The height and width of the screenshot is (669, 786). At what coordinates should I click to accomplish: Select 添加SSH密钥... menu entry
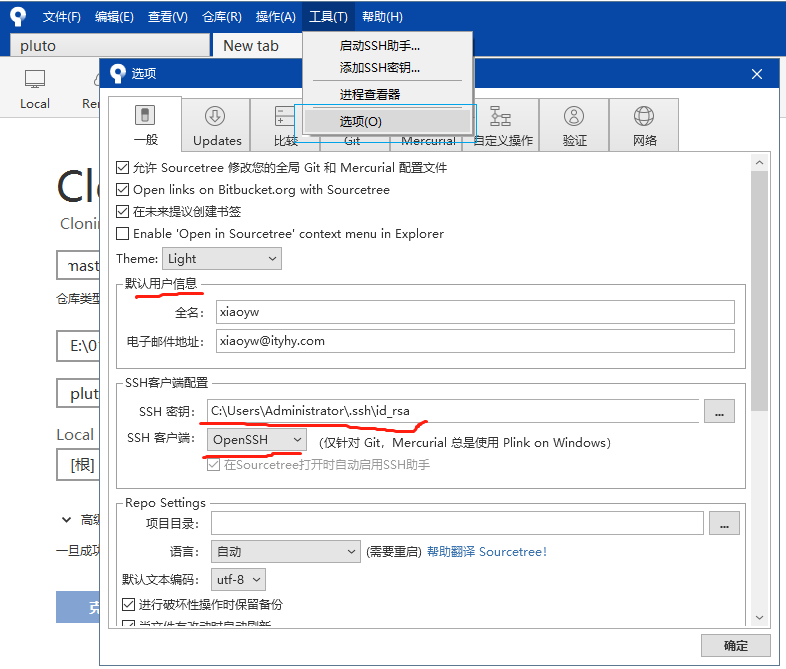point(387,67)
